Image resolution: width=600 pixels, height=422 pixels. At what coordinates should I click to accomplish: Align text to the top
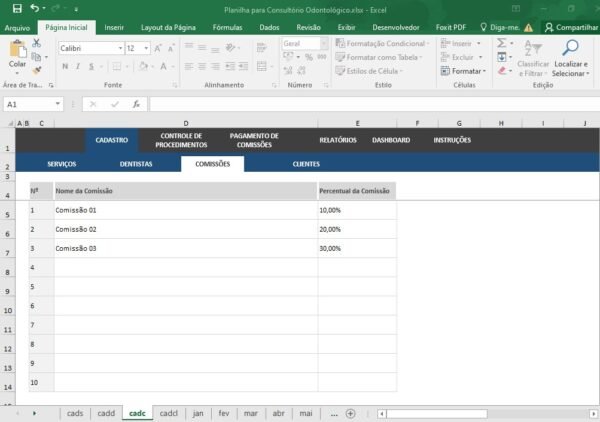tap(189, 47)
